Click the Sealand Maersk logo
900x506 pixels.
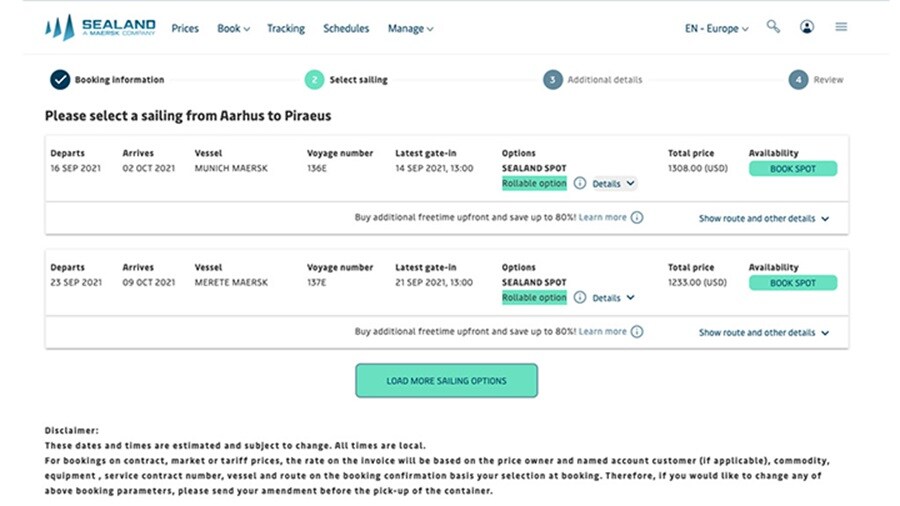coord(99,28)
